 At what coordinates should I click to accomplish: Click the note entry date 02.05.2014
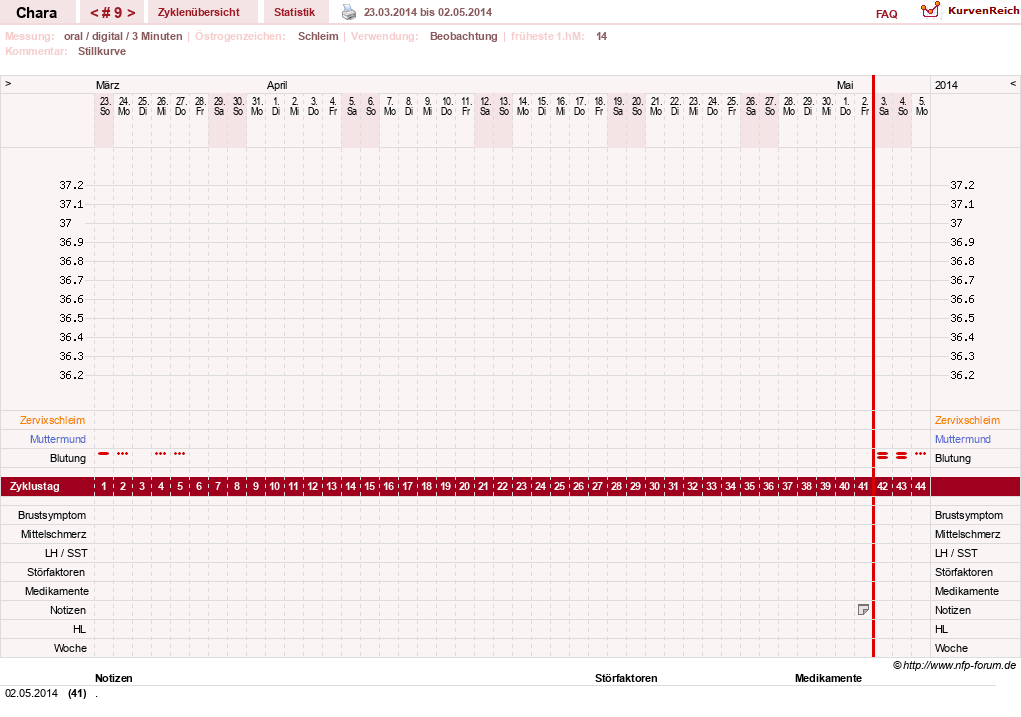31,693
